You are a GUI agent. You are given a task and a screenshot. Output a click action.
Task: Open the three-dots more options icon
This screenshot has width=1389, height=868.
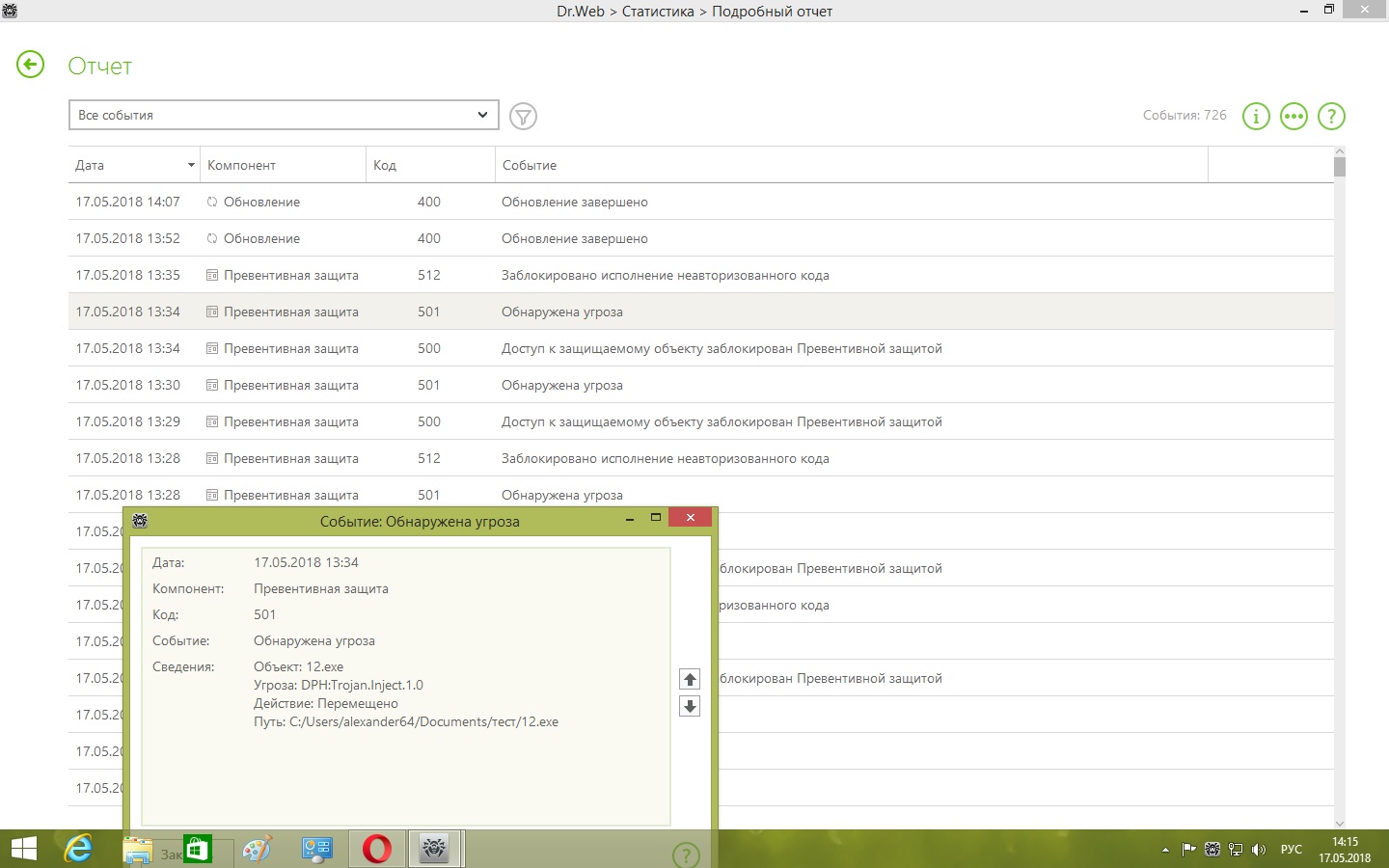(1294, 117)
